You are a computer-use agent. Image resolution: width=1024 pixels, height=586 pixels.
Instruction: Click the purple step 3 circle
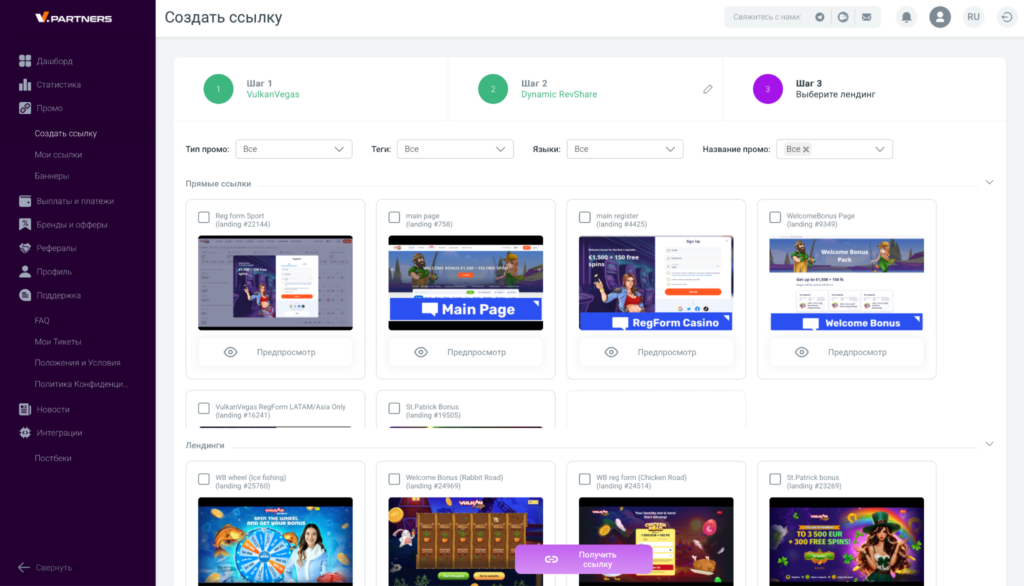tap(767, 89)
